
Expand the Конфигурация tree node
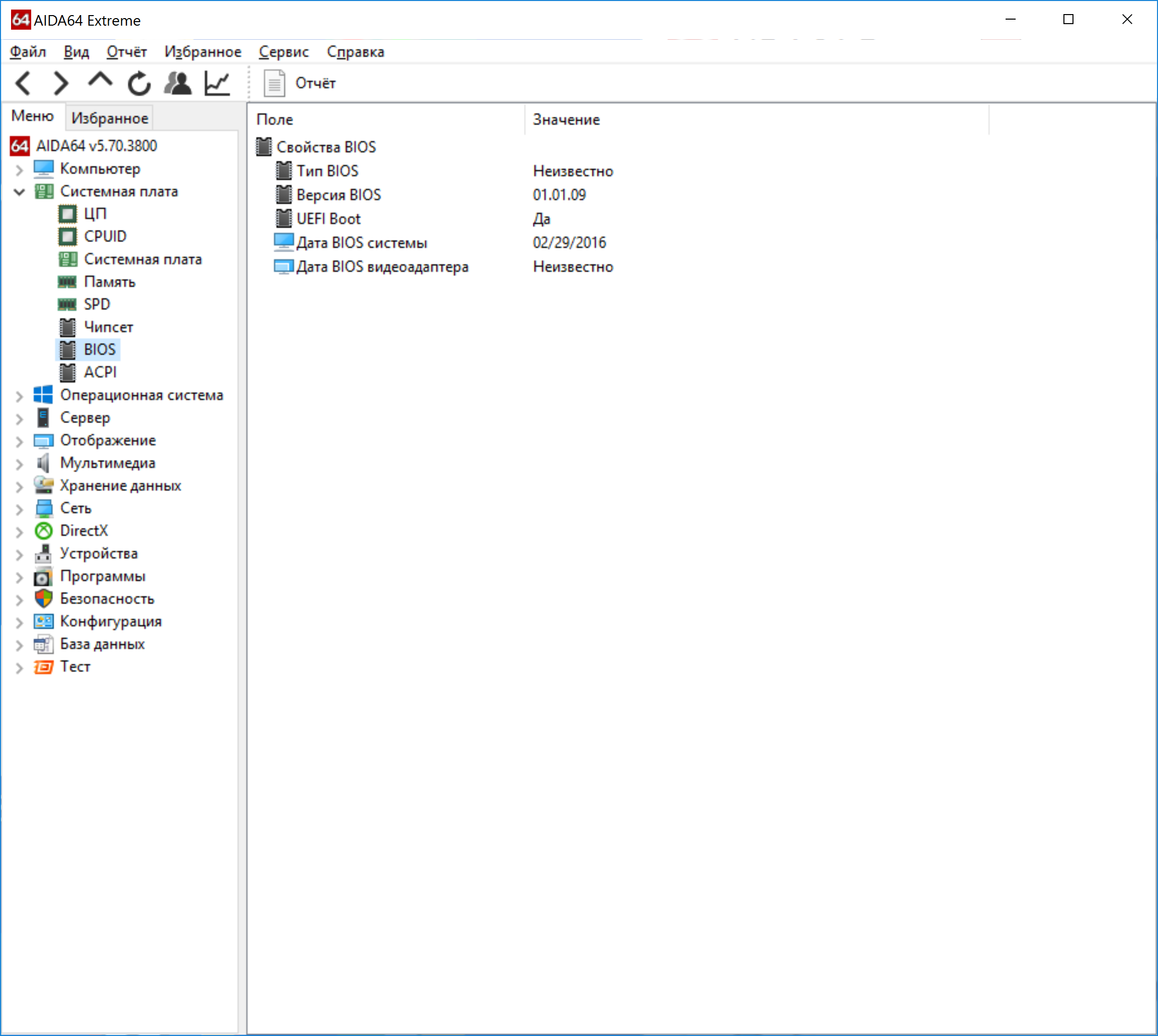[19, 622]
